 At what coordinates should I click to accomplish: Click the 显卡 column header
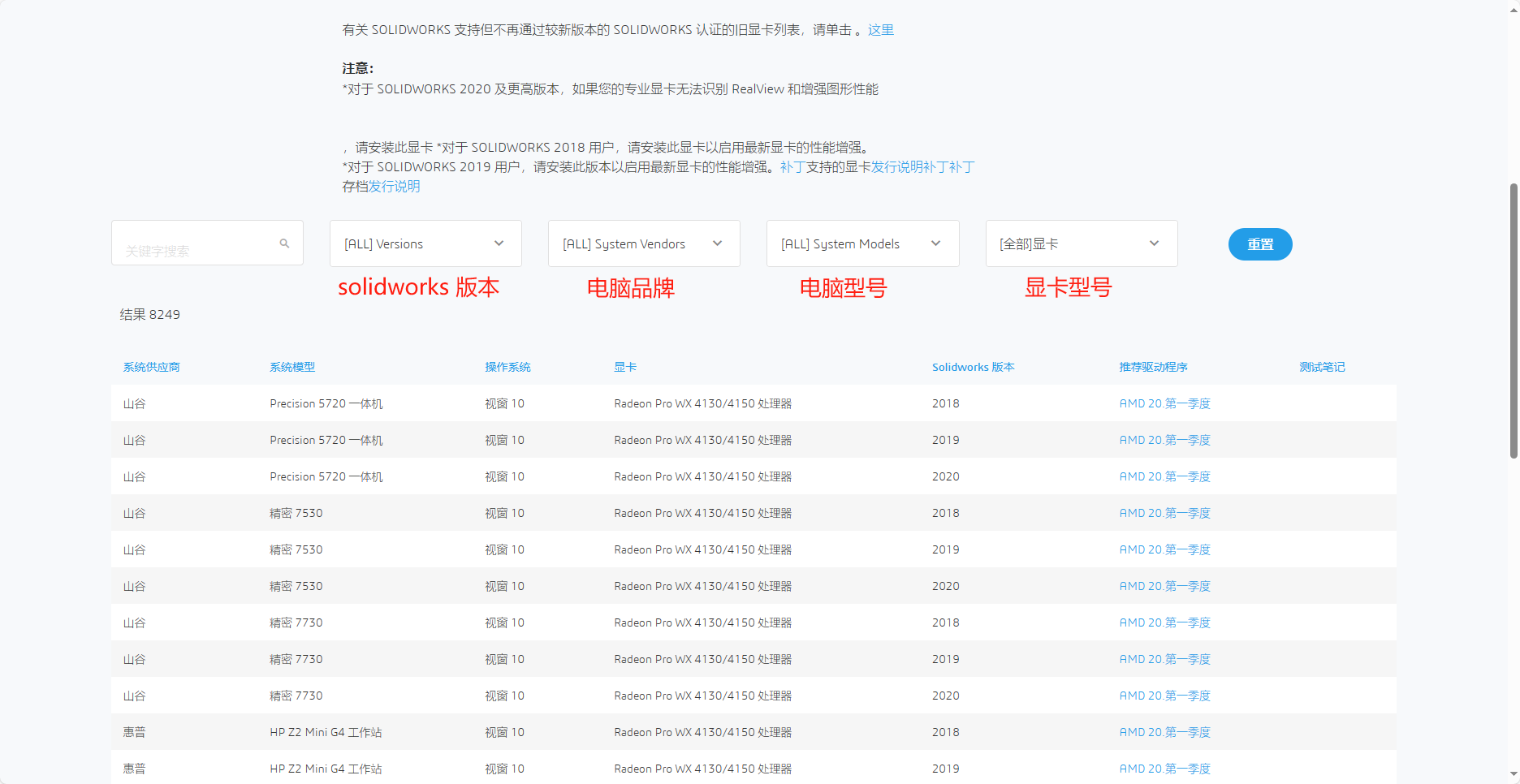[x=625, y=367]
